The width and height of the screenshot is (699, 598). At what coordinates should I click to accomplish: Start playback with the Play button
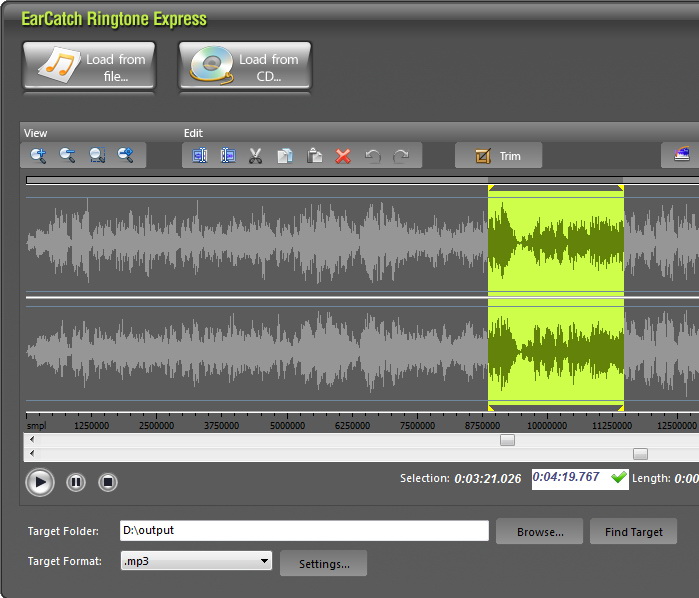[39, 483]
